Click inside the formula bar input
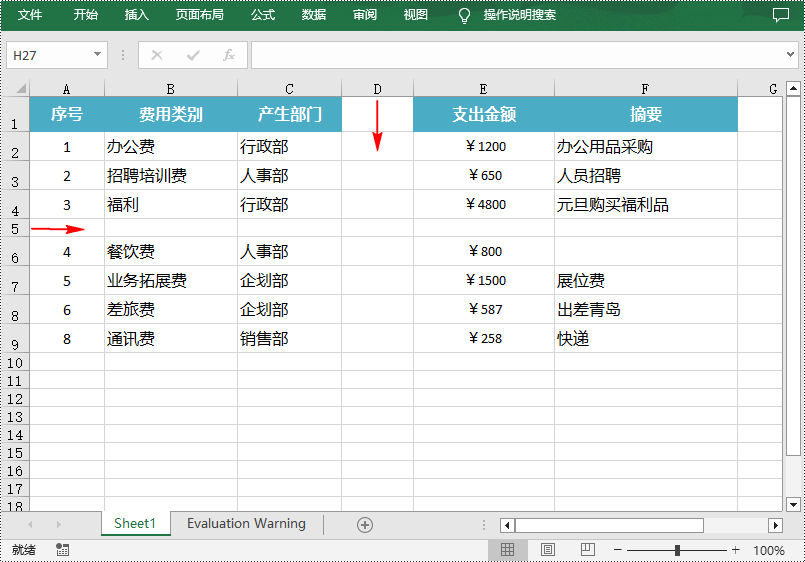This screenshot has height=562, width=805. [516, 54]
